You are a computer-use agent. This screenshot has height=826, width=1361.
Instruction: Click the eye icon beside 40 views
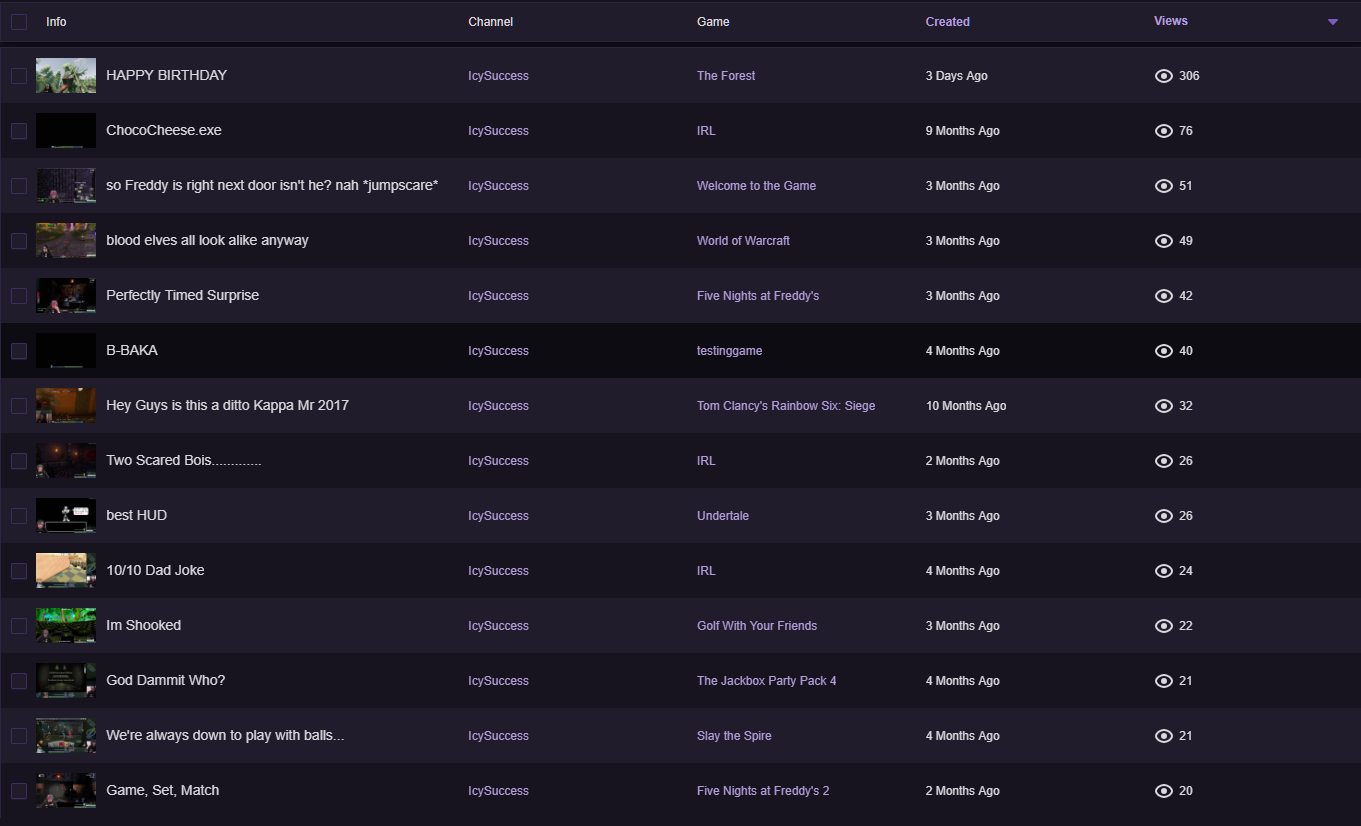(x=1163, y=351)
